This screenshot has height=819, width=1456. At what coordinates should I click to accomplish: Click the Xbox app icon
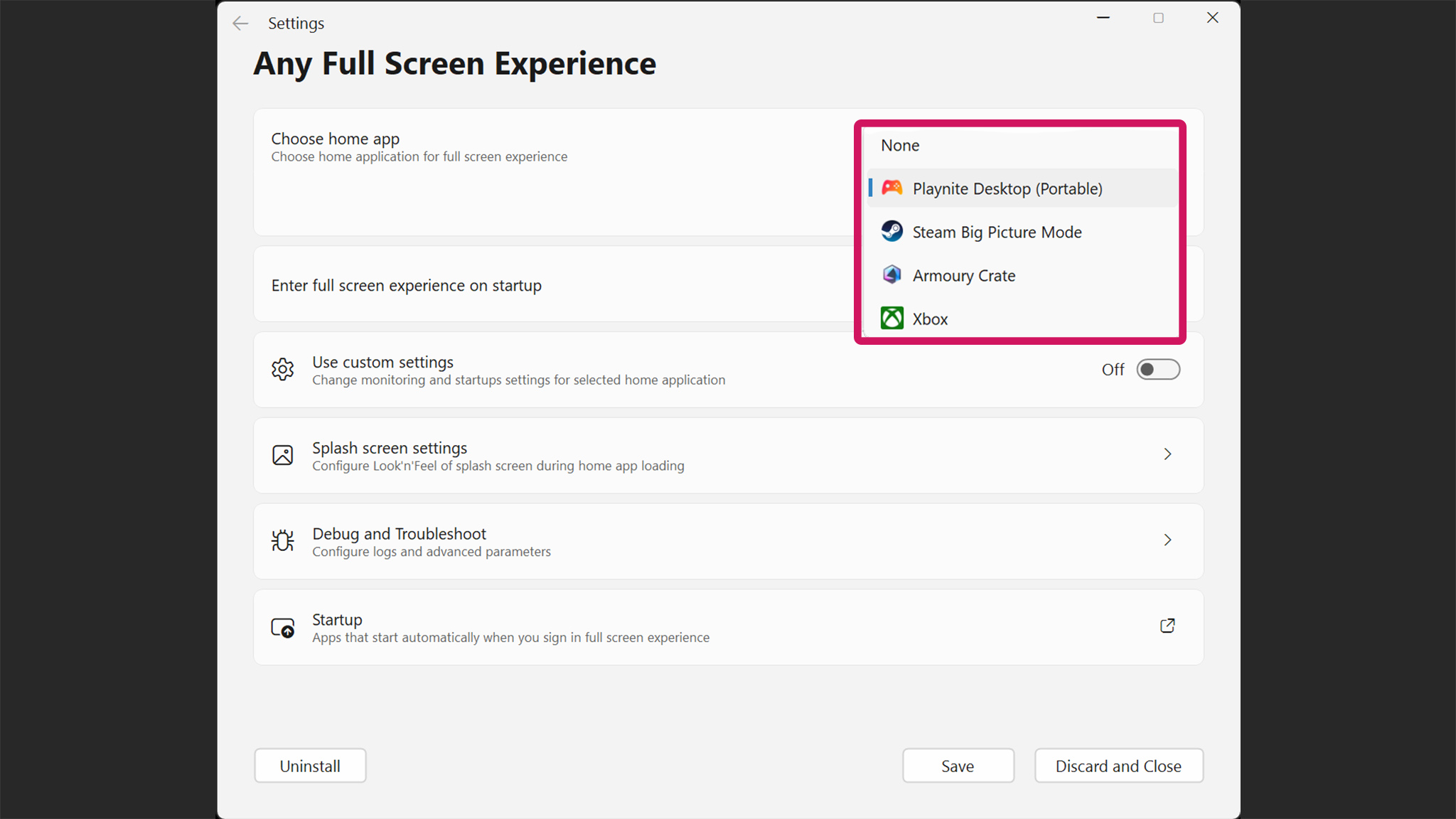892,318
